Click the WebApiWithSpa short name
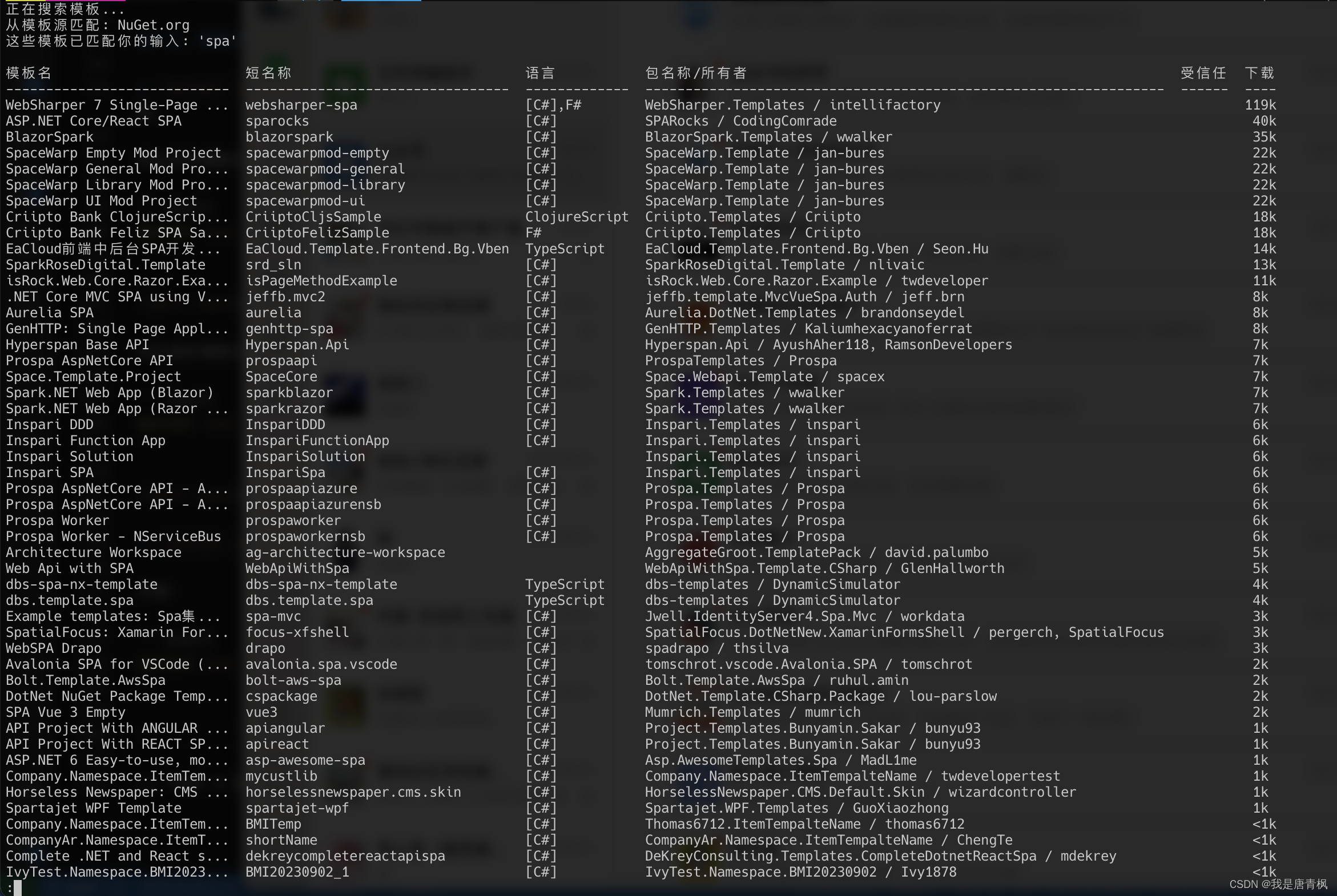Image resolution: width=1337 pixels, height=896 pixels. [x=297, y=568]
